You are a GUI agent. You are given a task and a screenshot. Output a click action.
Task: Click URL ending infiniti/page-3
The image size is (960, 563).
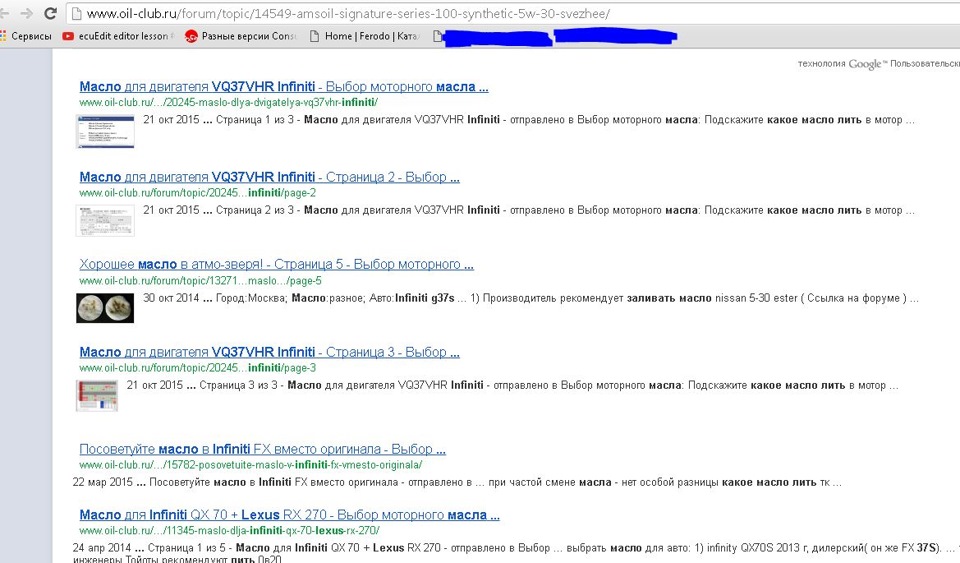coord(198,368)
